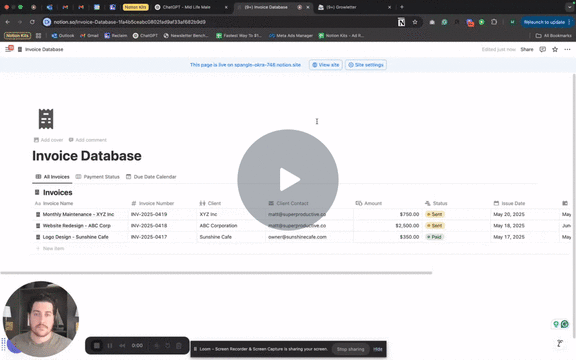Pause the Loom recording

click(109, 346)
